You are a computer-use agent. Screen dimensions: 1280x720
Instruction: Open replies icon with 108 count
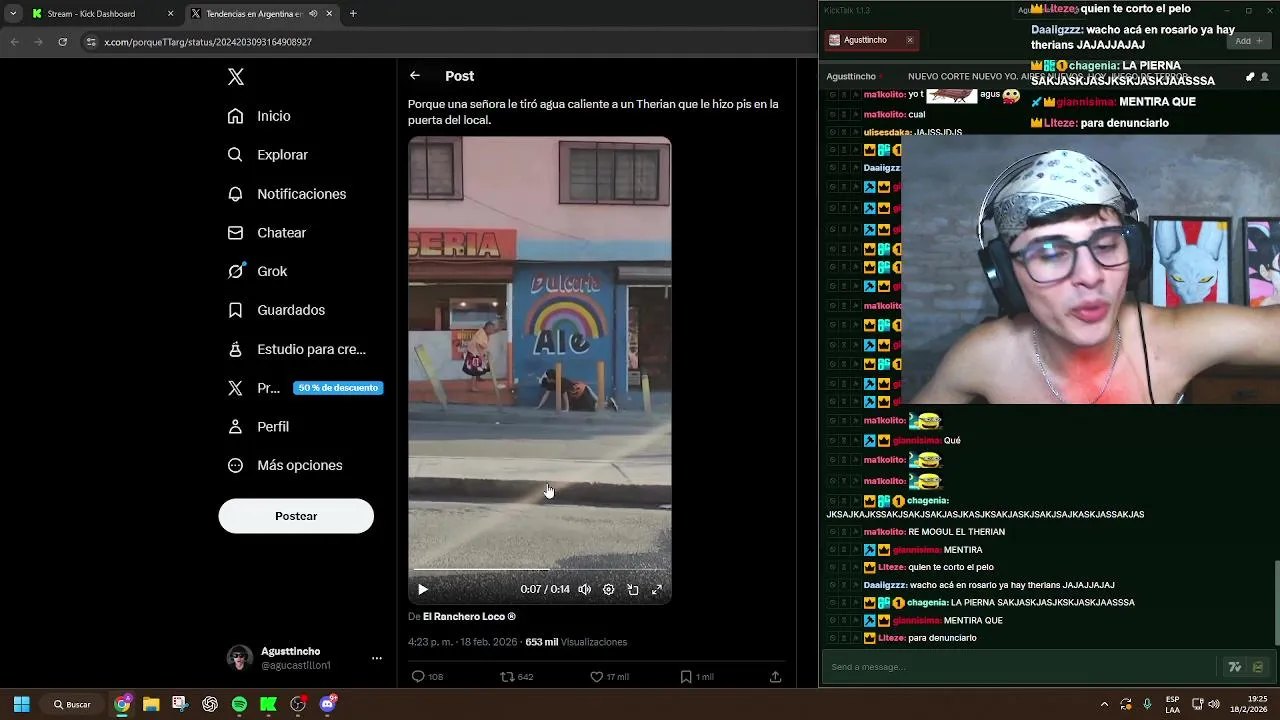[427, 677]
